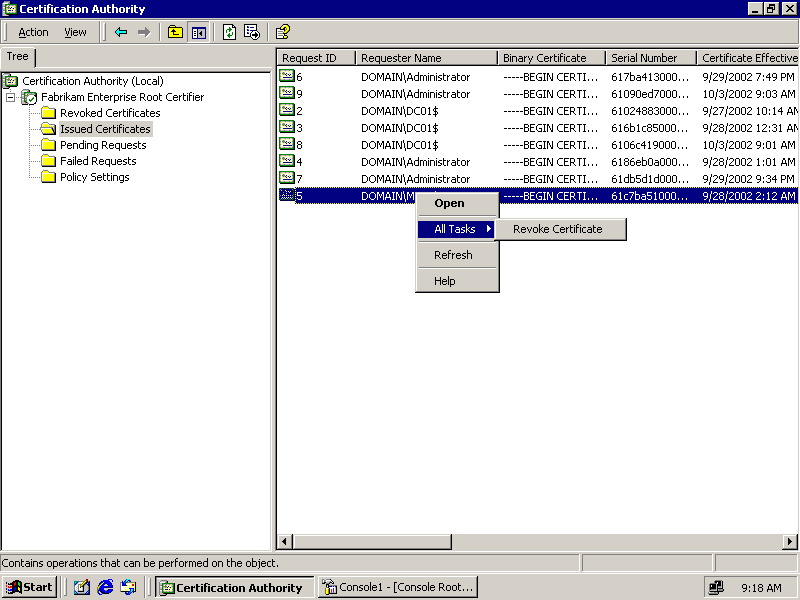Click the Back arrow toolbar icon
This screenshot has width=800, height=600.
[x=121, y=32]
